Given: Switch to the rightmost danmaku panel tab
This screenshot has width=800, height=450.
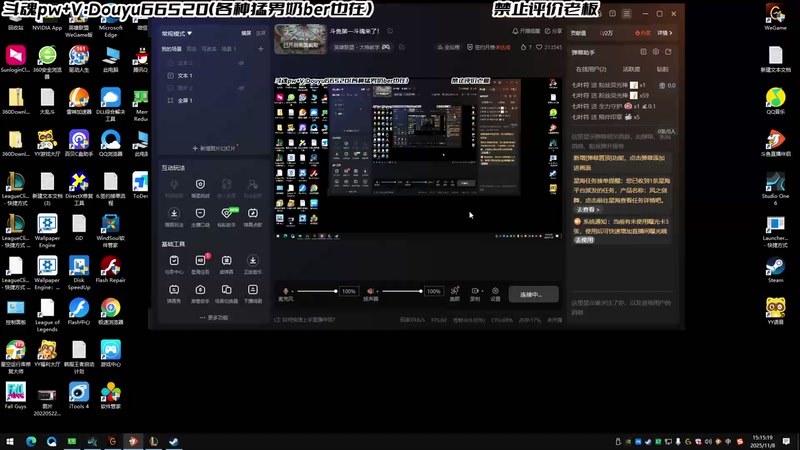Looking at the screenshot, I should (x=662, y=69).
